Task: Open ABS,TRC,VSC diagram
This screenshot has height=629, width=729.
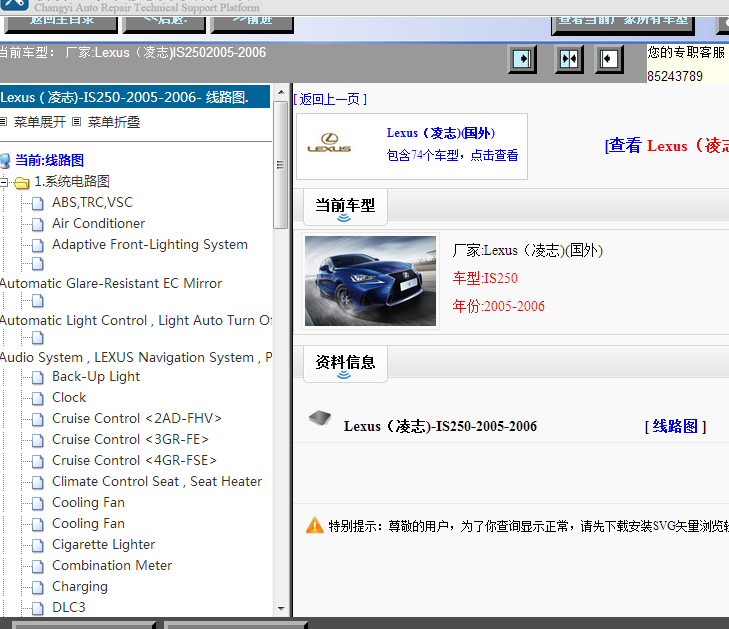Action: click(92, 202)
